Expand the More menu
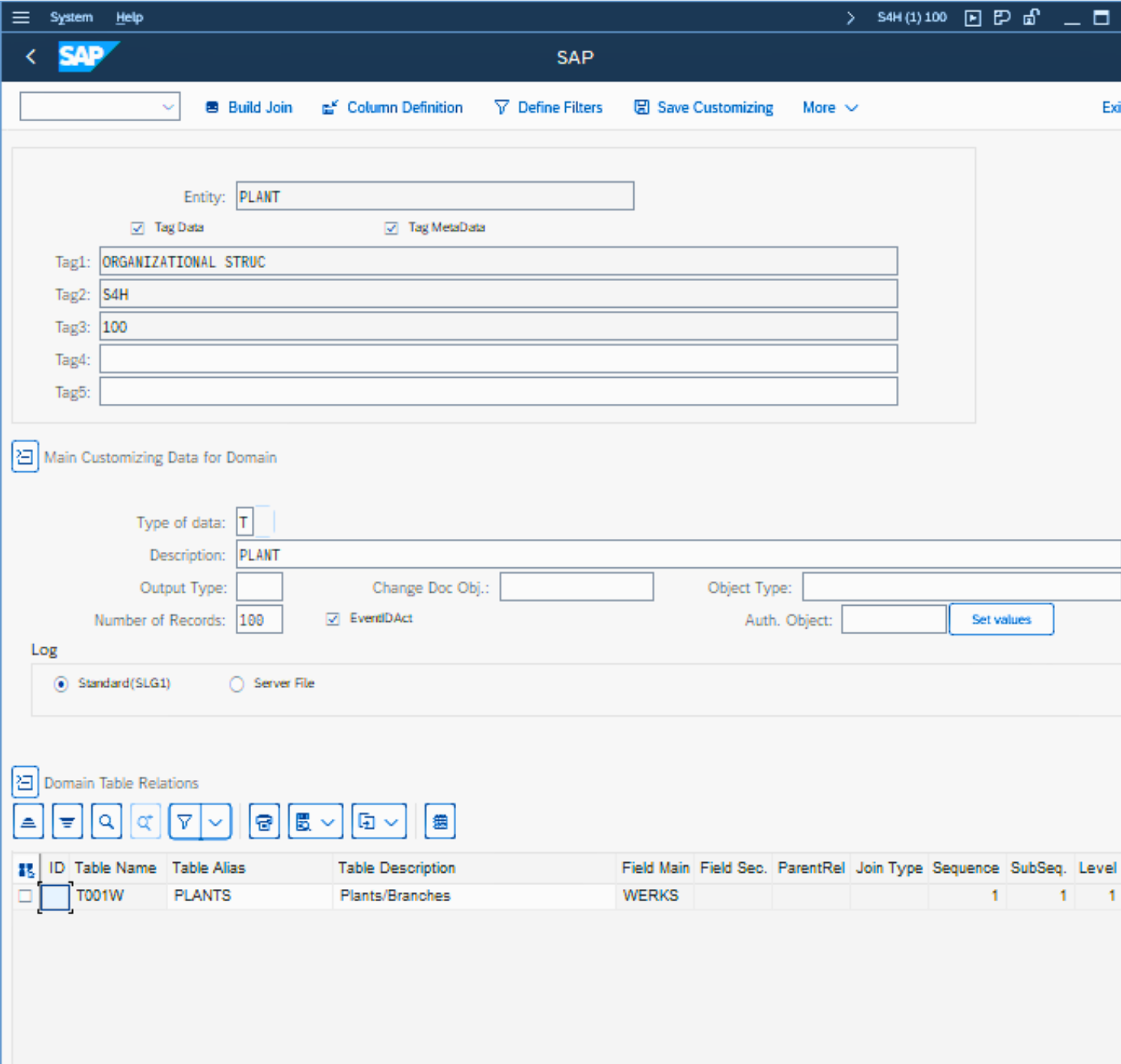The image size is (1121, 1064). (829, 107)
